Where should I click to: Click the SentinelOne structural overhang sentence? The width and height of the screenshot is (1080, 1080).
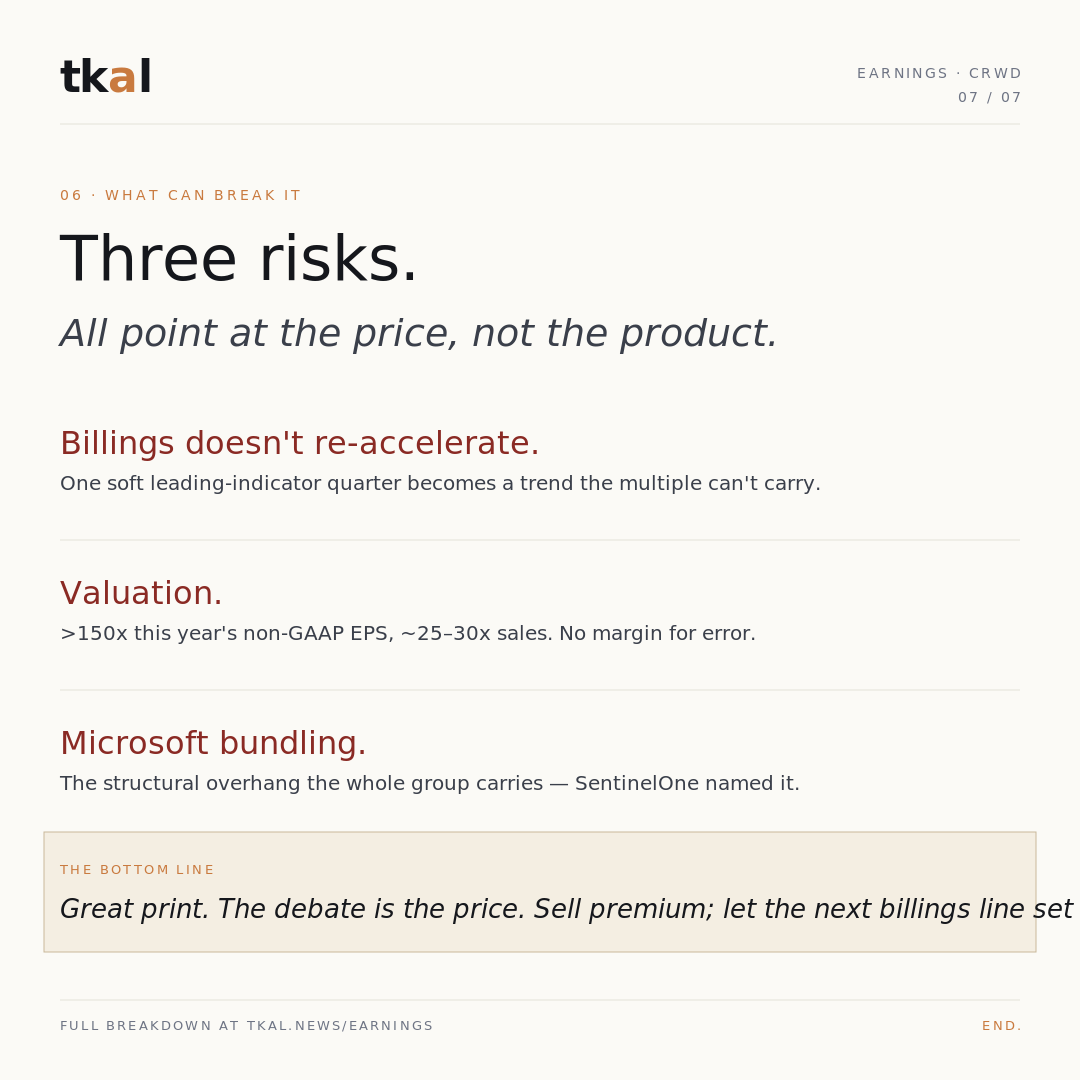[430, 784]
